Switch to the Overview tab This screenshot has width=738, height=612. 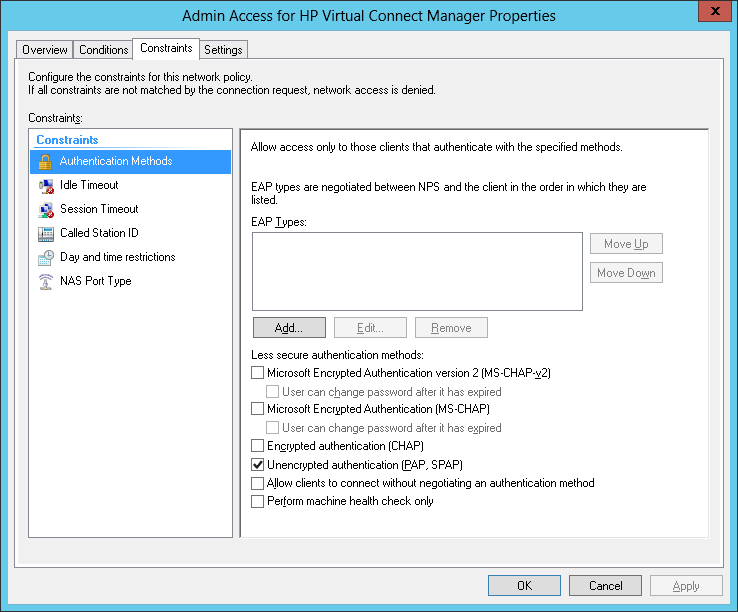45,50
